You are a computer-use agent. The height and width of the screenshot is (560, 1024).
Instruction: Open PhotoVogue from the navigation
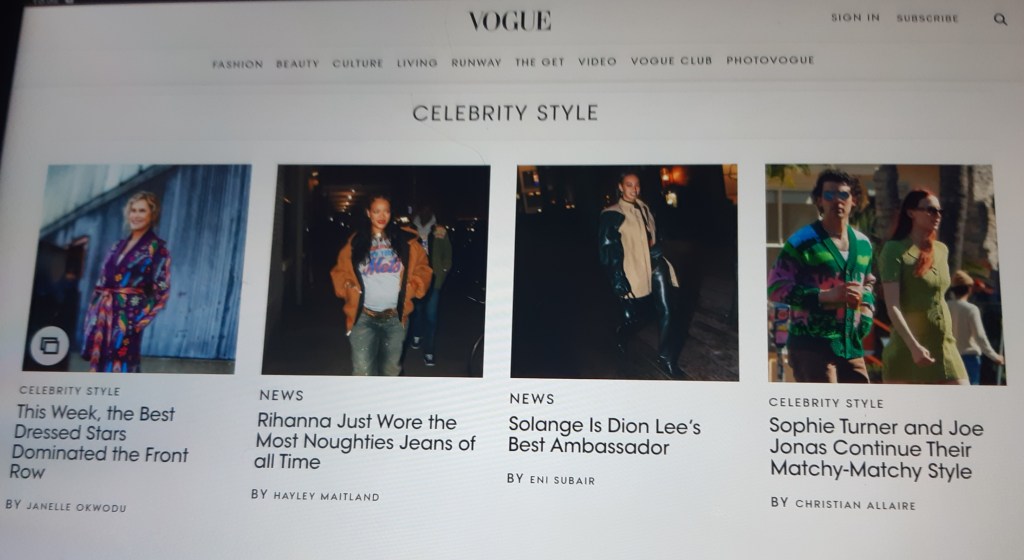point(770,60)
